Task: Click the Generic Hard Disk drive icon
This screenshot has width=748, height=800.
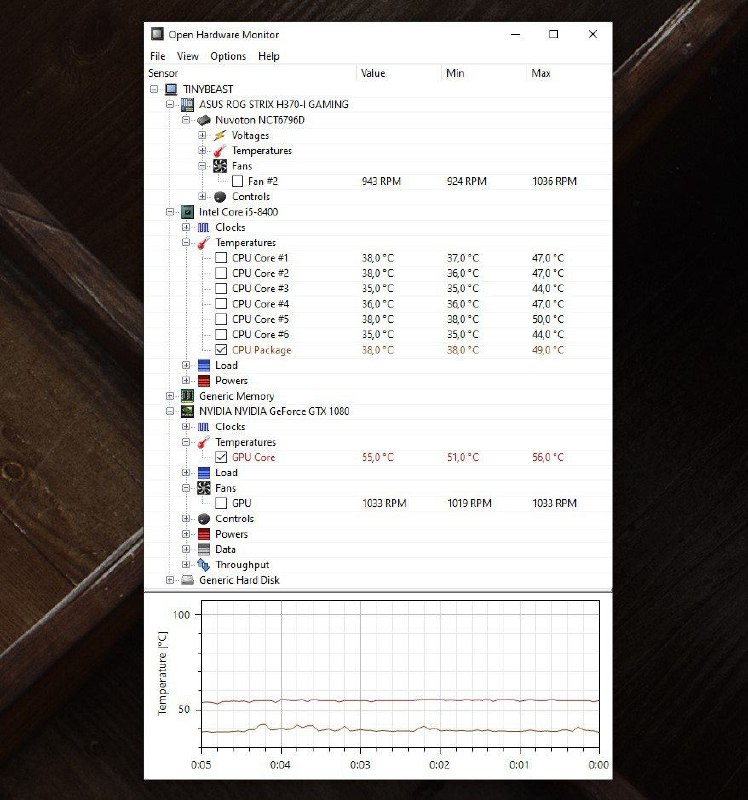Action: pos(187,580)
